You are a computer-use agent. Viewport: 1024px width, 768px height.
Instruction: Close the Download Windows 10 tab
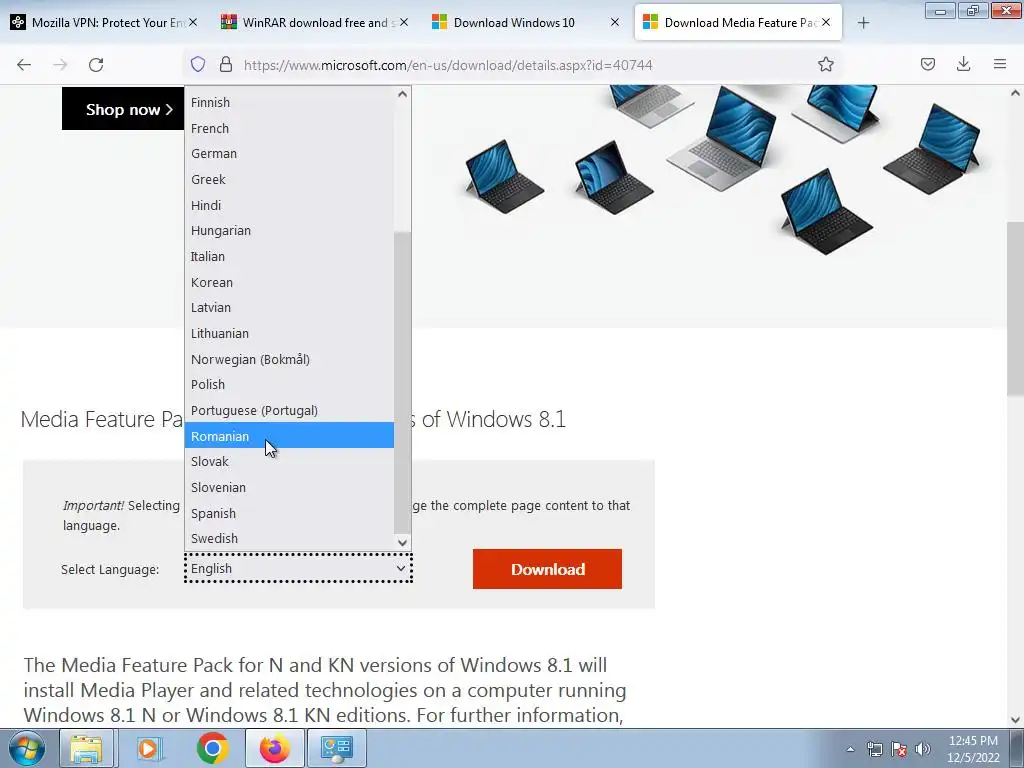(615, 22)
